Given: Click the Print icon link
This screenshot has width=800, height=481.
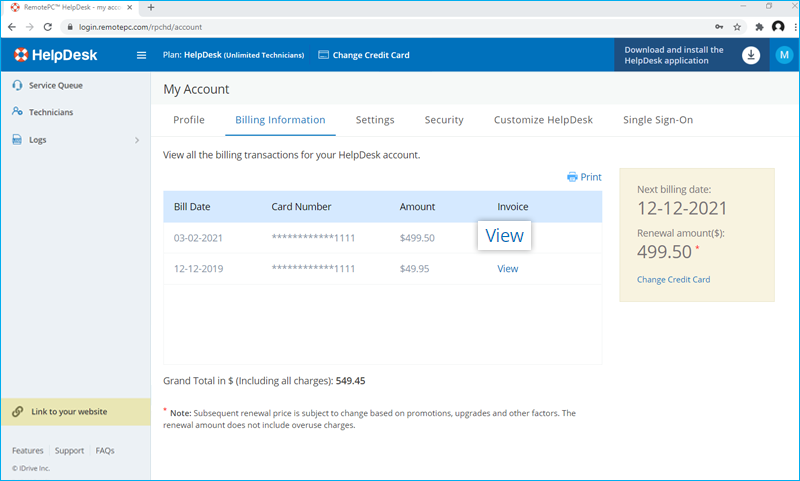Looking at the screenshot, I should click(584, 177).
